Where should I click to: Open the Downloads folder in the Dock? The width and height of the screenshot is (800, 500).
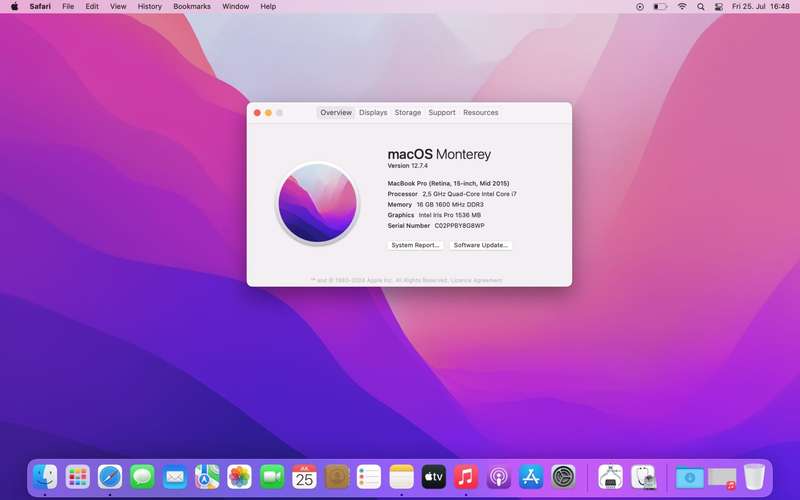tap(690, 478)
